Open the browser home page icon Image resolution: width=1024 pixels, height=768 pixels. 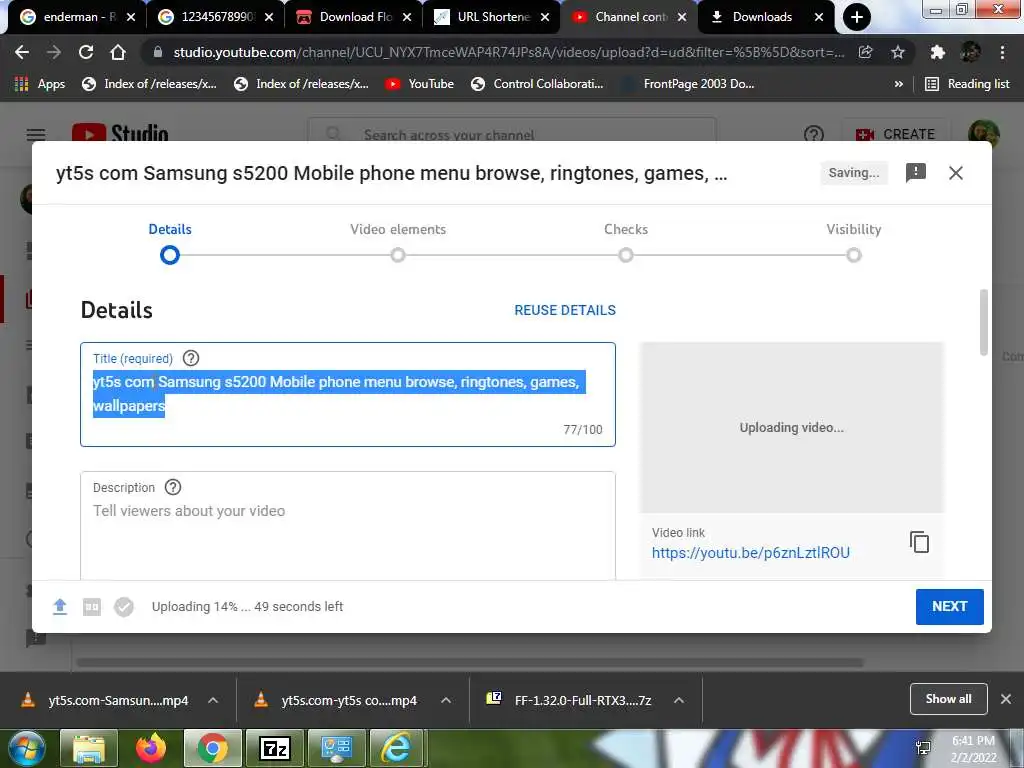(118, 52)
